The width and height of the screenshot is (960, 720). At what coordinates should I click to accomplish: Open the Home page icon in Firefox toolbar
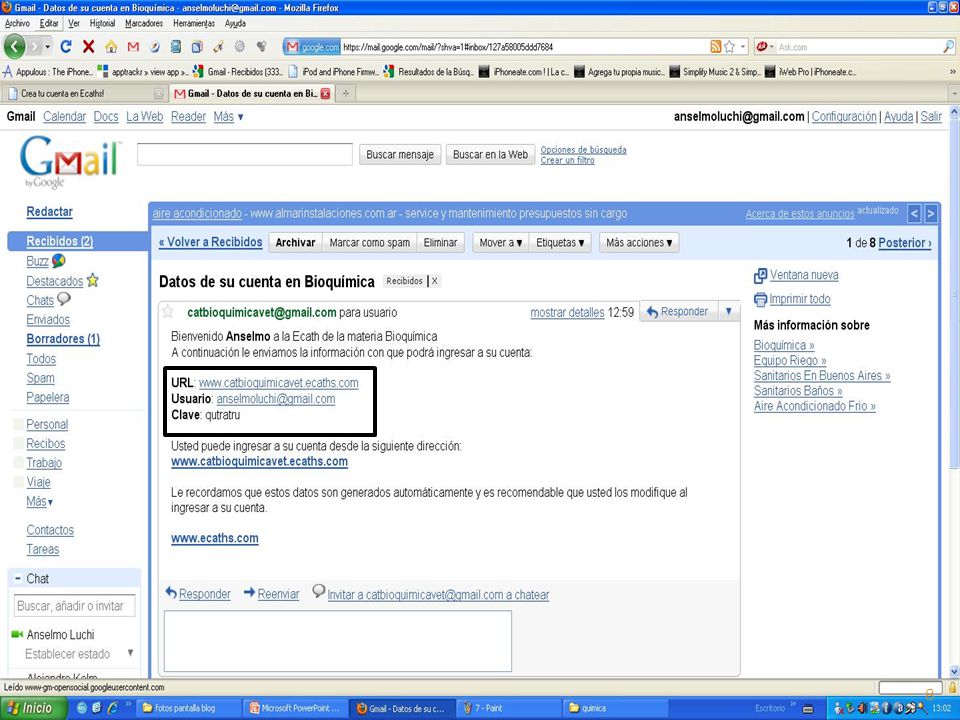click(111, 47)
